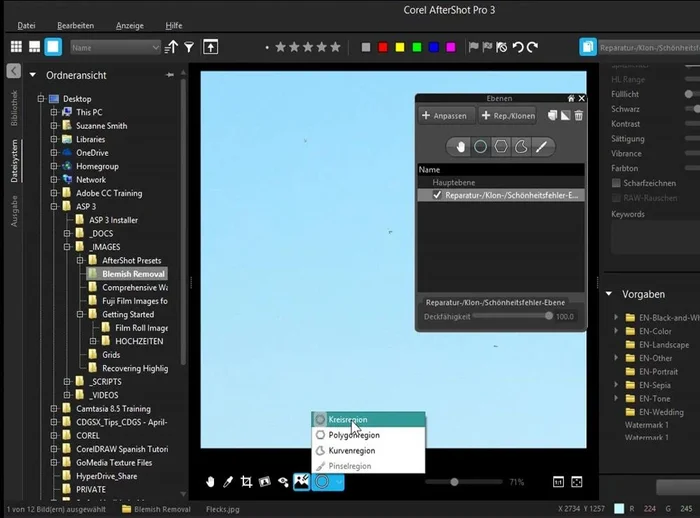The height and width of the screenshot is (518, 700).
Task: Choose Polygonregion from the popup menu
Action: tap(353, 436)
